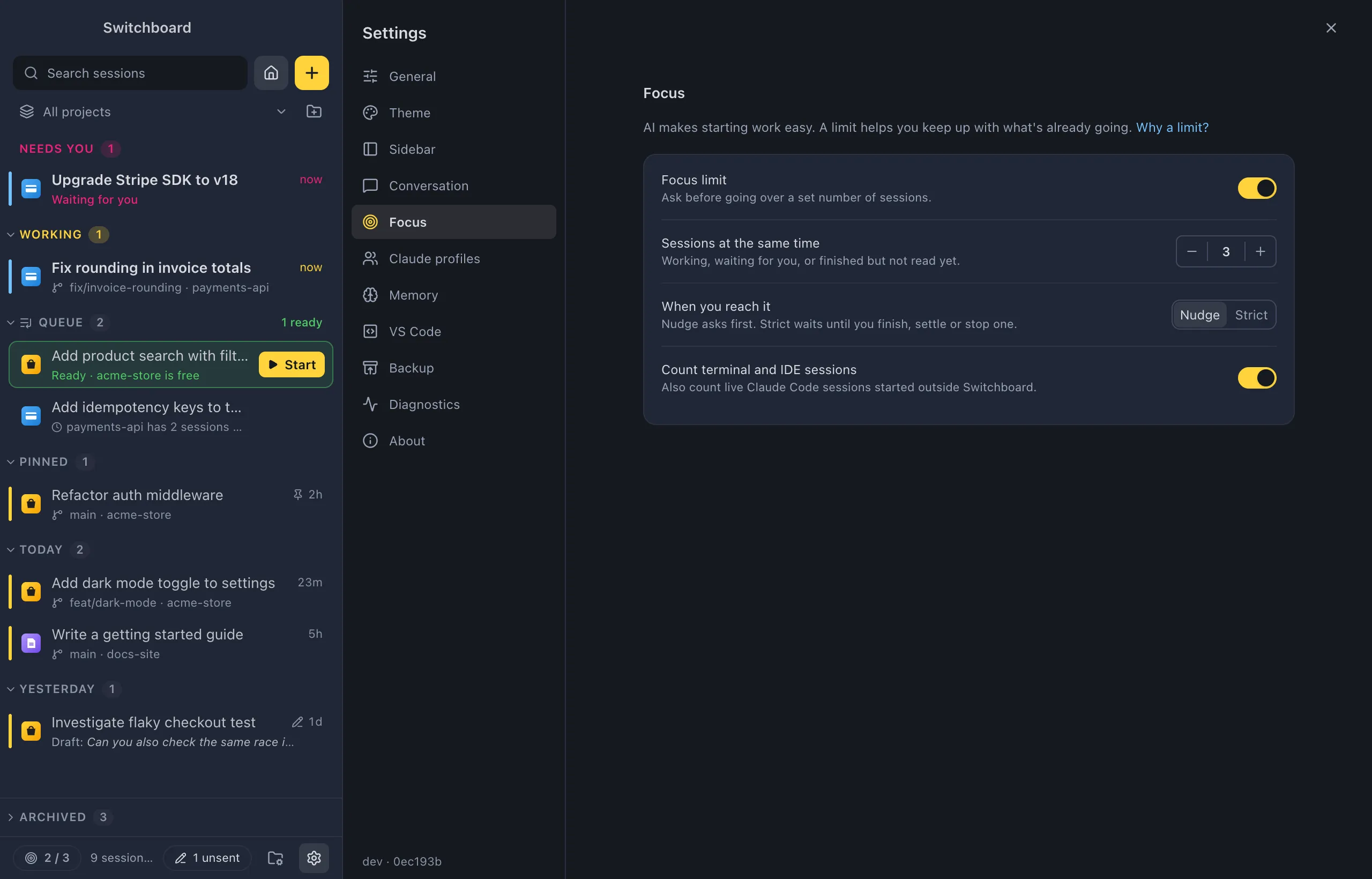Collapse the QUEUE section chevron
This screenshot has width=1372, height=879.
pos(10,323)
